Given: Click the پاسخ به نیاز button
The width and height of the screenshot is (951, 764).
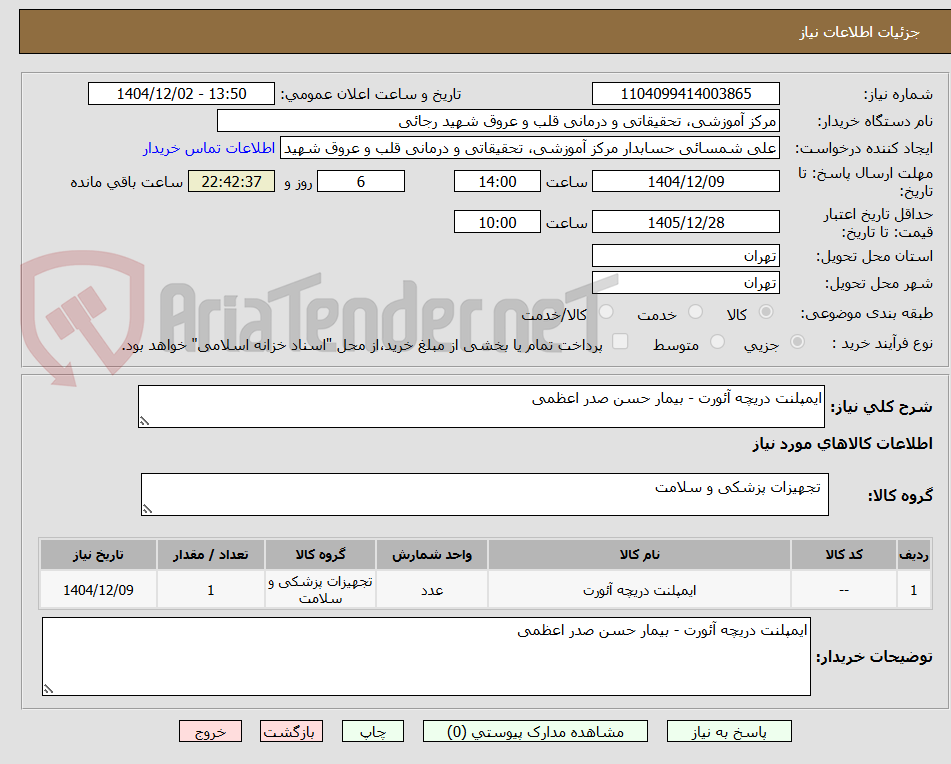Looking at the screenshot, I should (729, 731).
